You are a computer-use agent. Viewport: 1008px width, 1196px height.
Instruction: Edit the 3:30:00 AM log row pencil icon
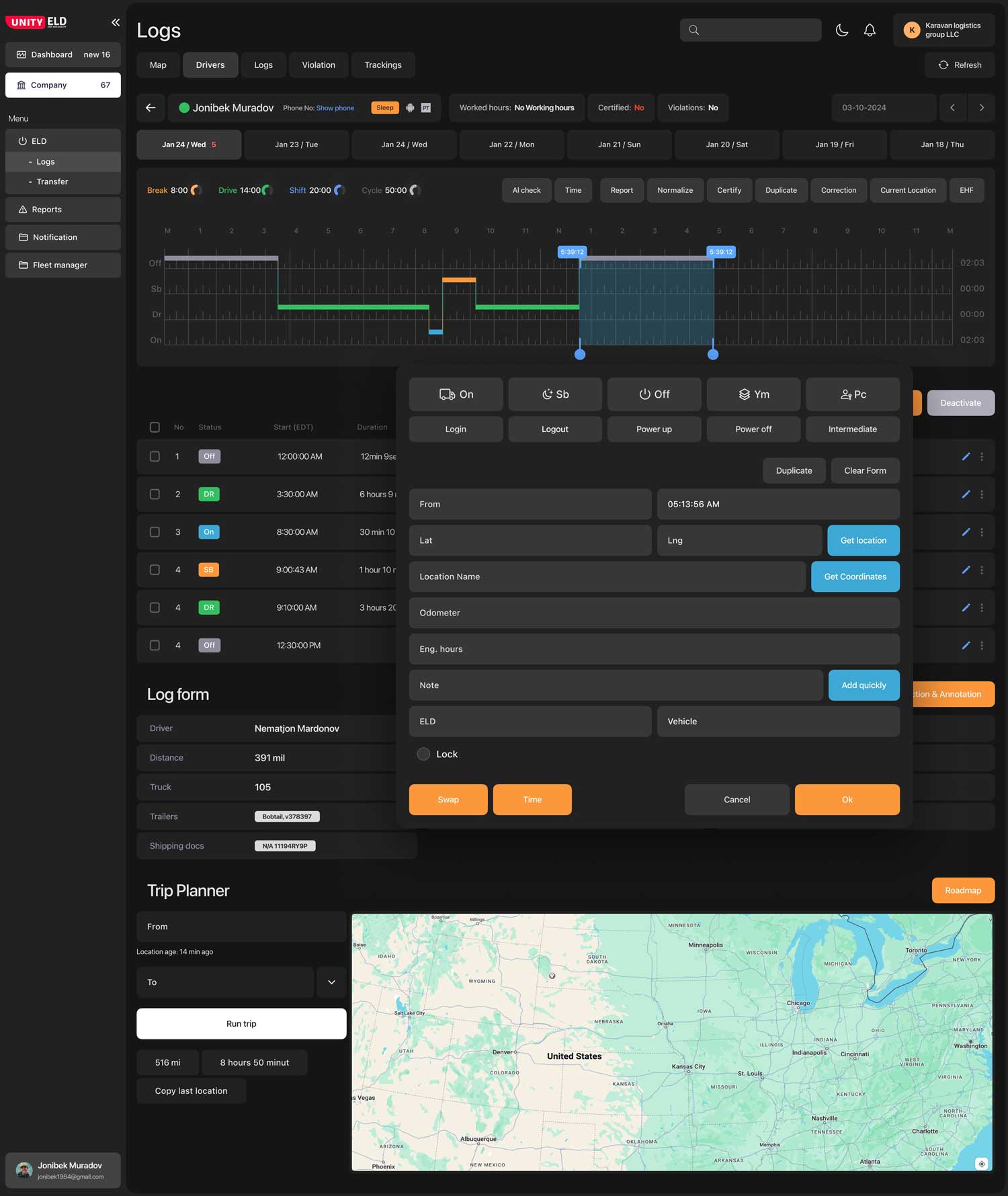(966, 494)
